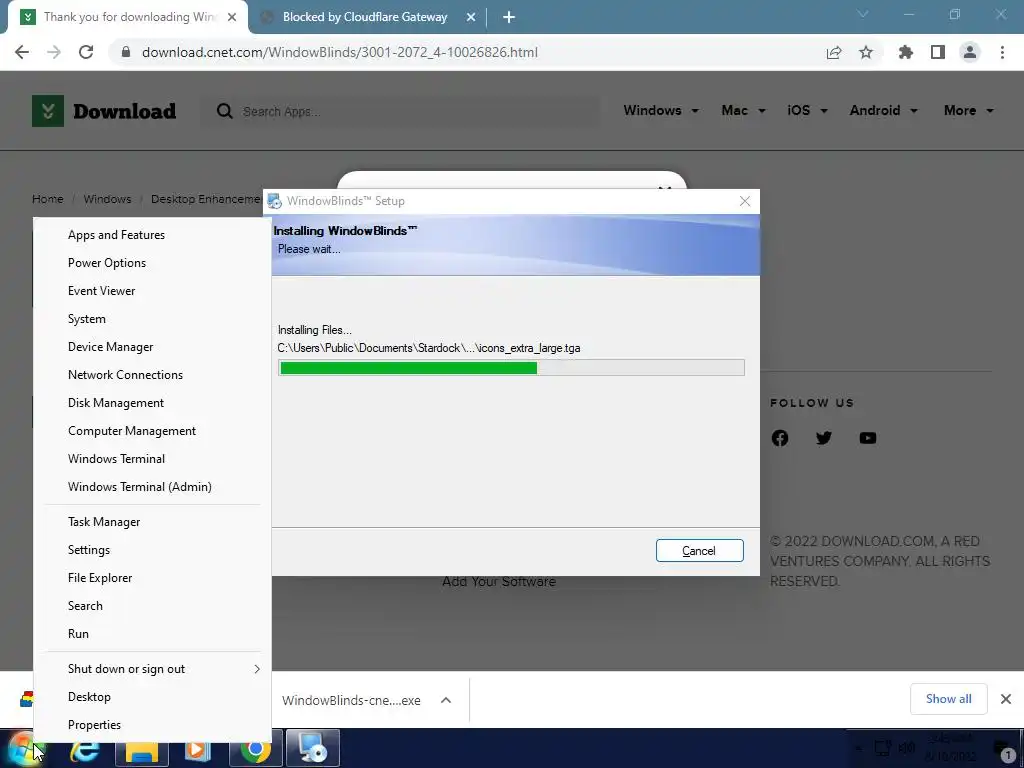
Task: Click the volume speaker tray icon
Action: click(x=906, y=748)
